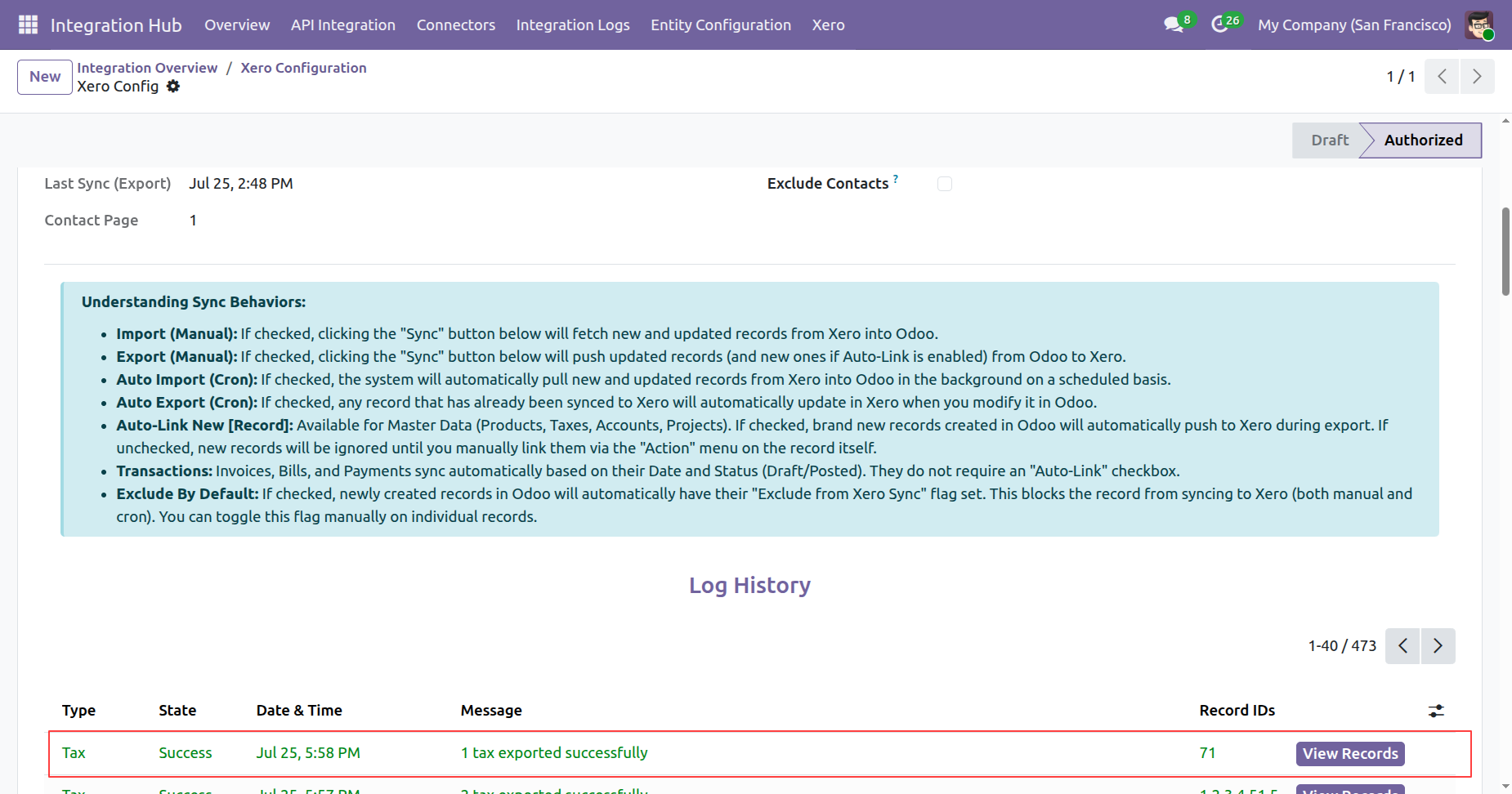Image resolution: width=1512 pixels, height=794 pixels.
Task: Open the Entity Configuration menu
Action: click(x=721, y=25)
